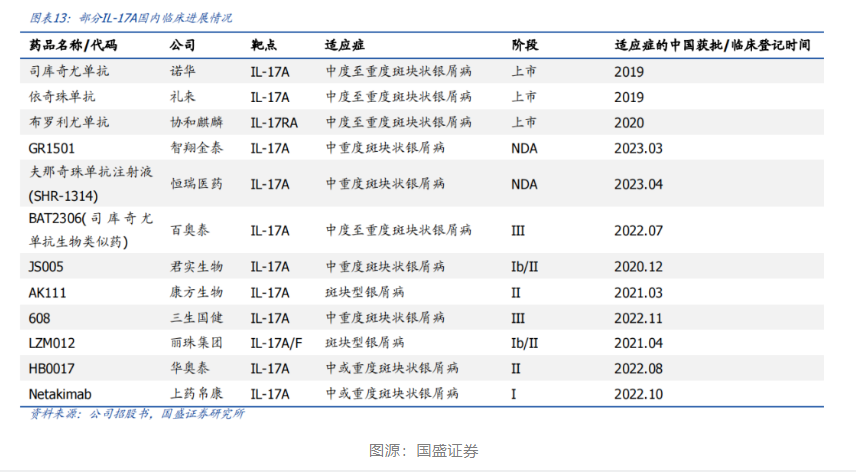Select column header 阶段
Screen dimensions: 856x473
click(x=525, y=45)
